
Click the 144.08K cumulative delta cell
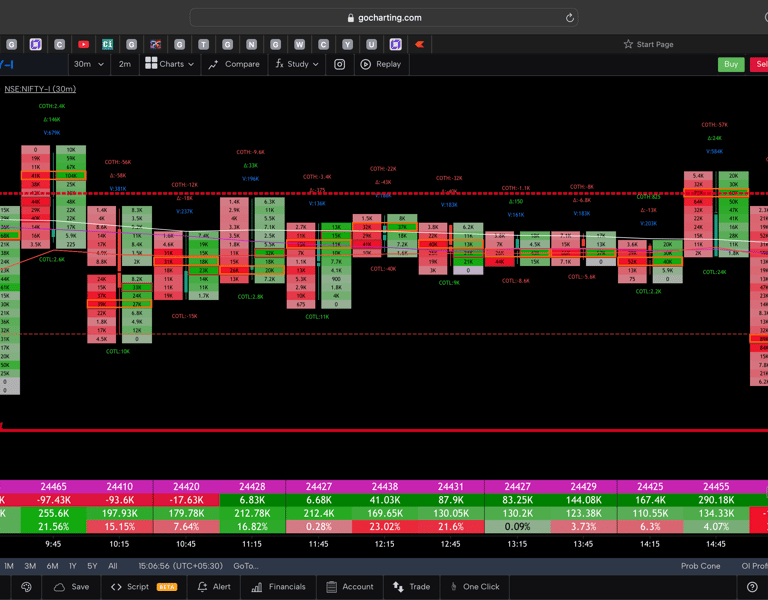(583, 500)
